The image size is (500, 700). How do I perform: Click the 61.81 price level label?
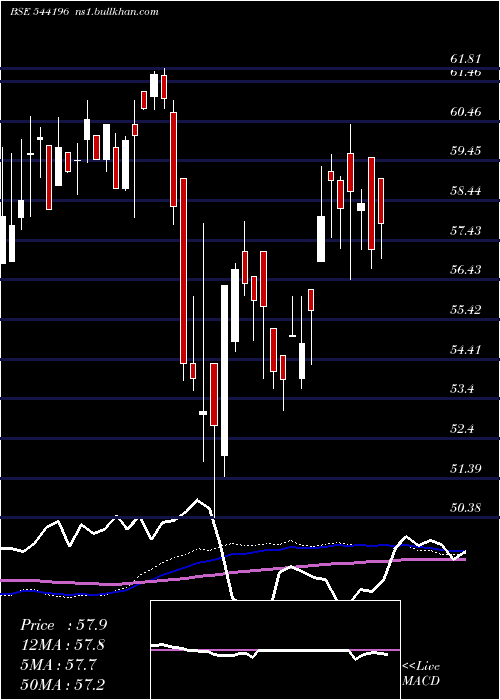(x=466, y=59)
